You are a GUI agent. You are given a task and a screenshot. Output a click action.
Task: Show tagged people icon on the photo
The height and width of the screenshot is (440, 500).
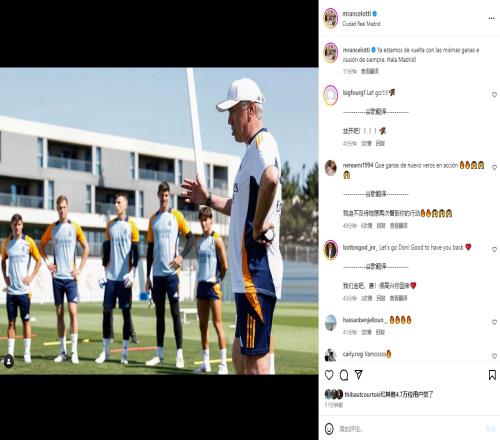click(x=9, y=361)
